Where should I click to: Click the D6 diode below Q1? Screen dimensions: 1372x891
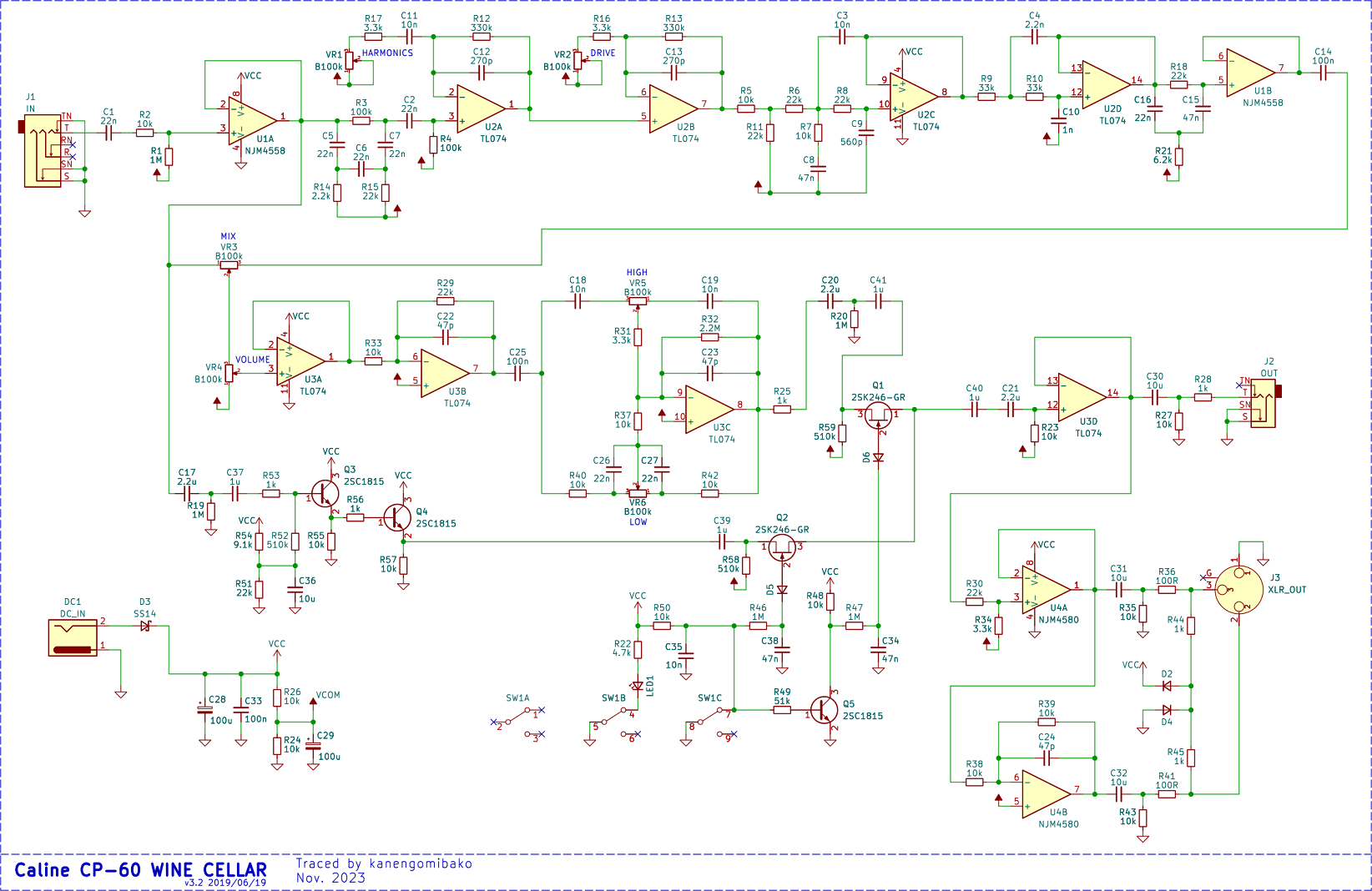(x=878, y=457)
